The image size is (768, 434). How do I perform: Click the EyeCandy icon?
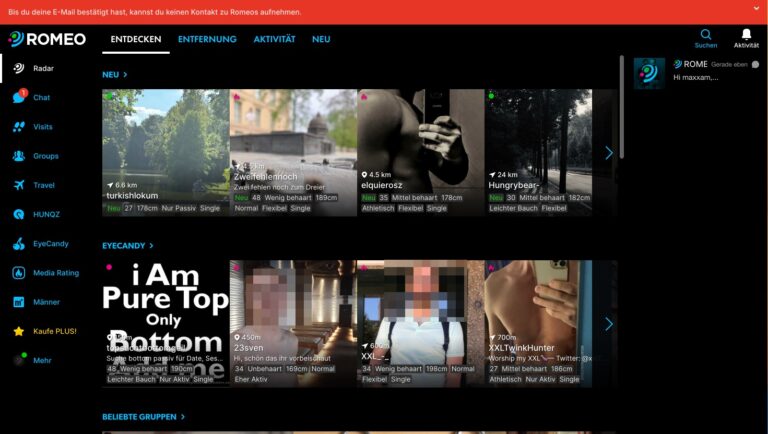tap(19, 243)
